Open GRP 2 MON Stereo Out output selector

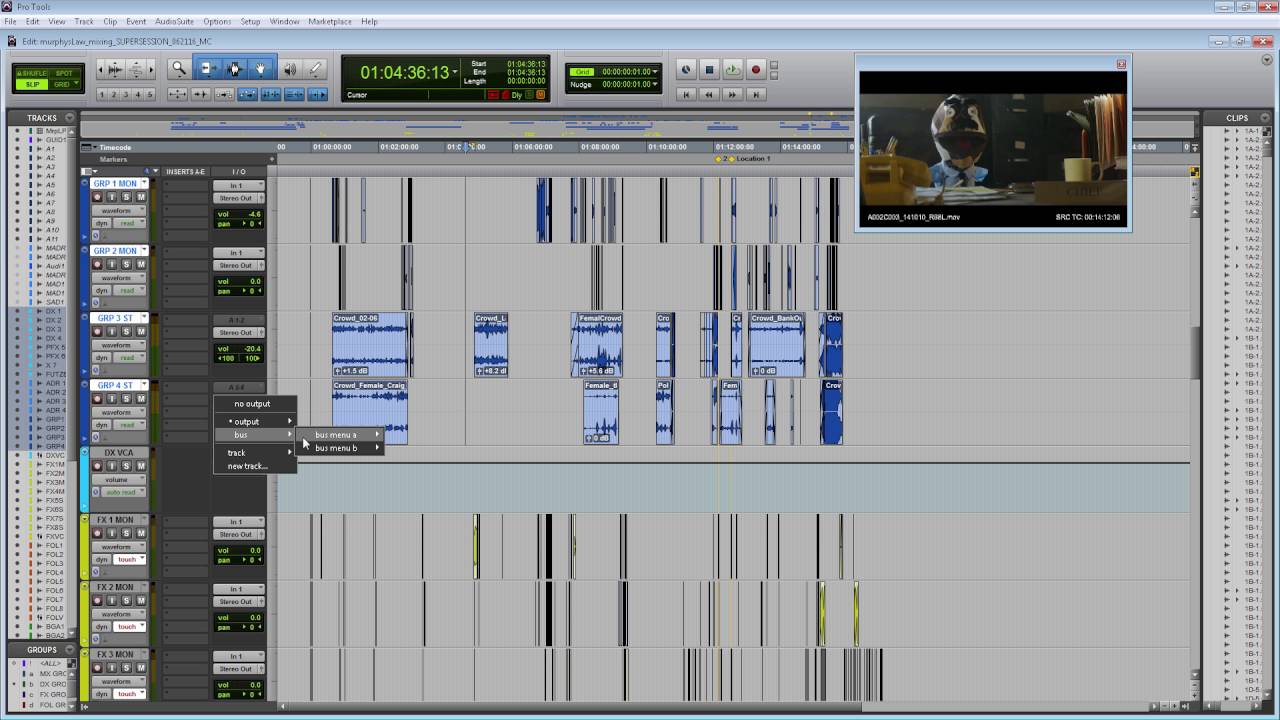pos(239,265)
